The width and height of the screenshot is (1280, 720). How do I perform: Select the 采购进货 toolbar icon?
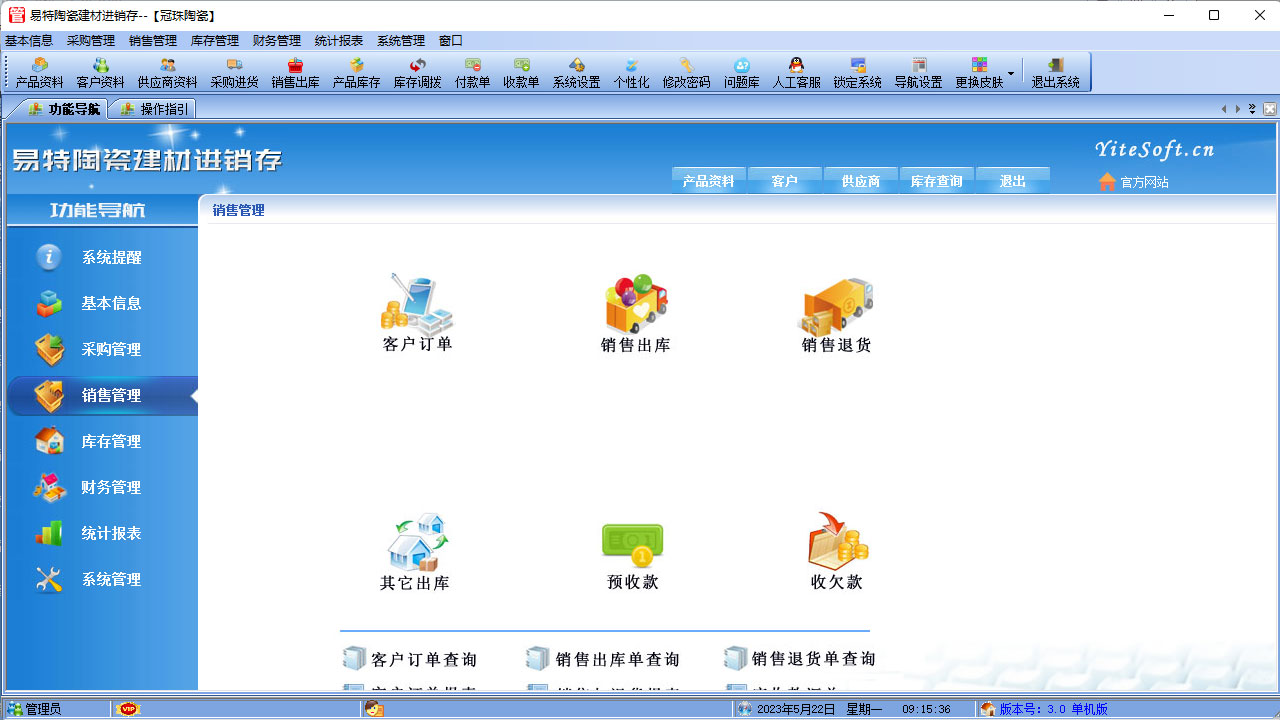[234, 72]
